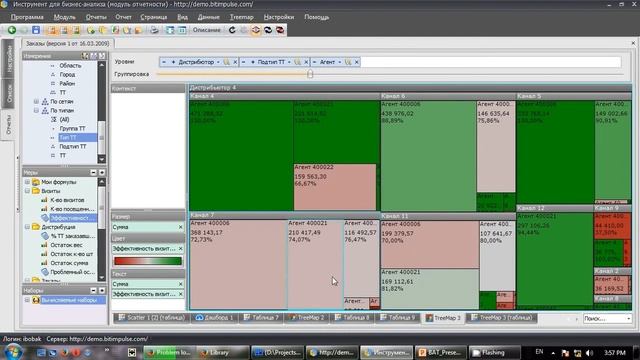640x360 pixels.
Task: Click the magnifier icon on Подтип ТТ level
Action: pos(297,62)
